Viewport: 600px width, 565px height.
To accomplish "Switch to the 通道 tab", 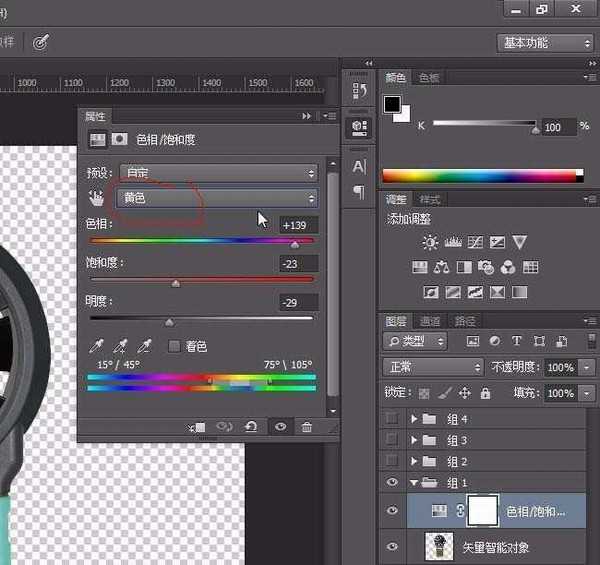I will click(x=431, y=321).
